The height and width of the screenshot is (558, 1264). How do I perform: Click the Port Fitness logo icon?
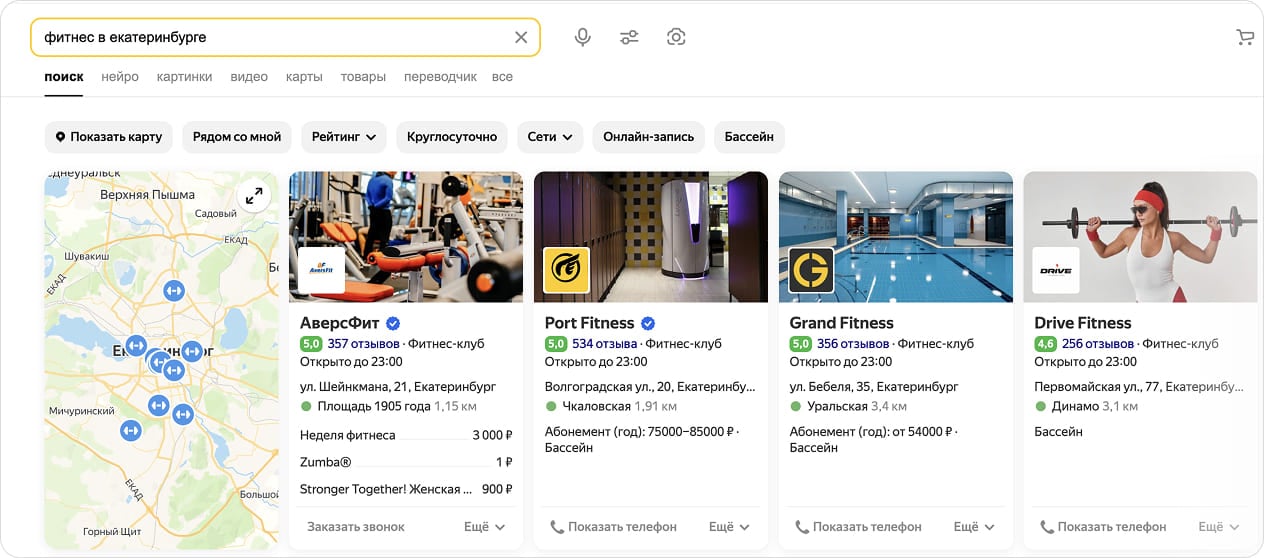[566, 270]
